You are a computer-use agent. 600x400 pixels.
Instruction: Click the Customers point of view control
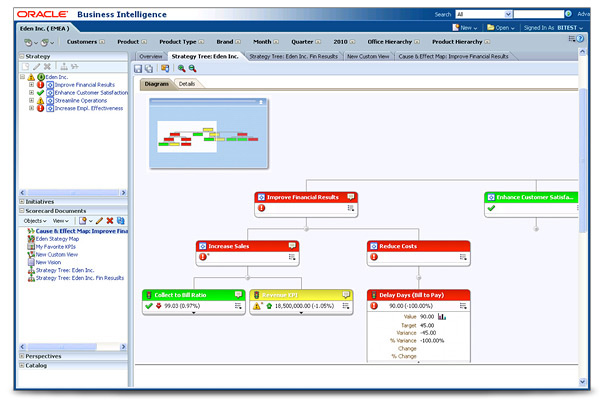click(x=86, y=41)
